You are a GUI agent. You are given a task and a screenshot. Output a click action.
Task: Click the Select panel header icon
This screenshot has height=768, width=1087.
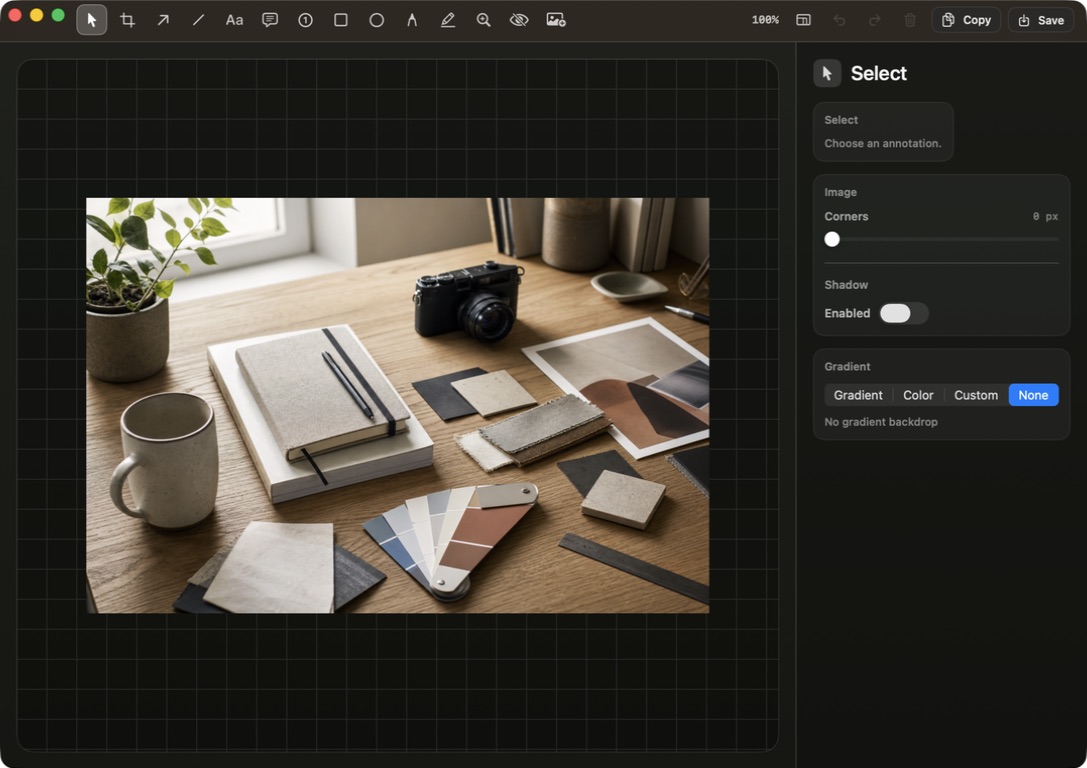coord(827,73)
